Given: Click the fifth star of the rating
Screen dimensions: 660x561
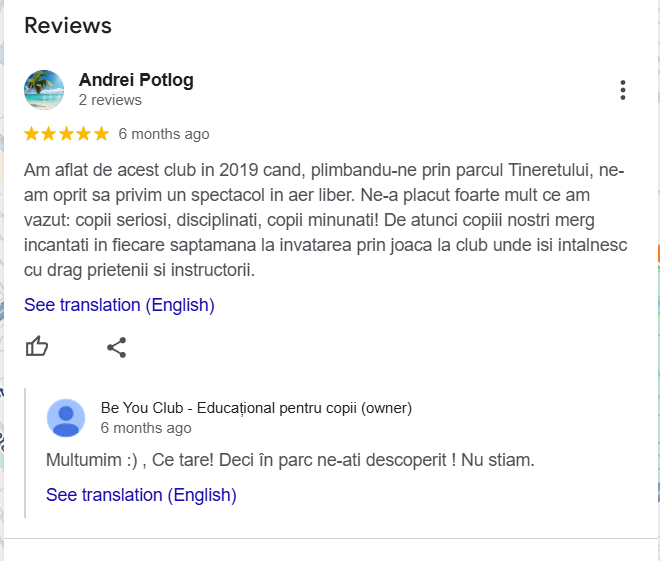Looking at the screenshot, I should point(100,134).
